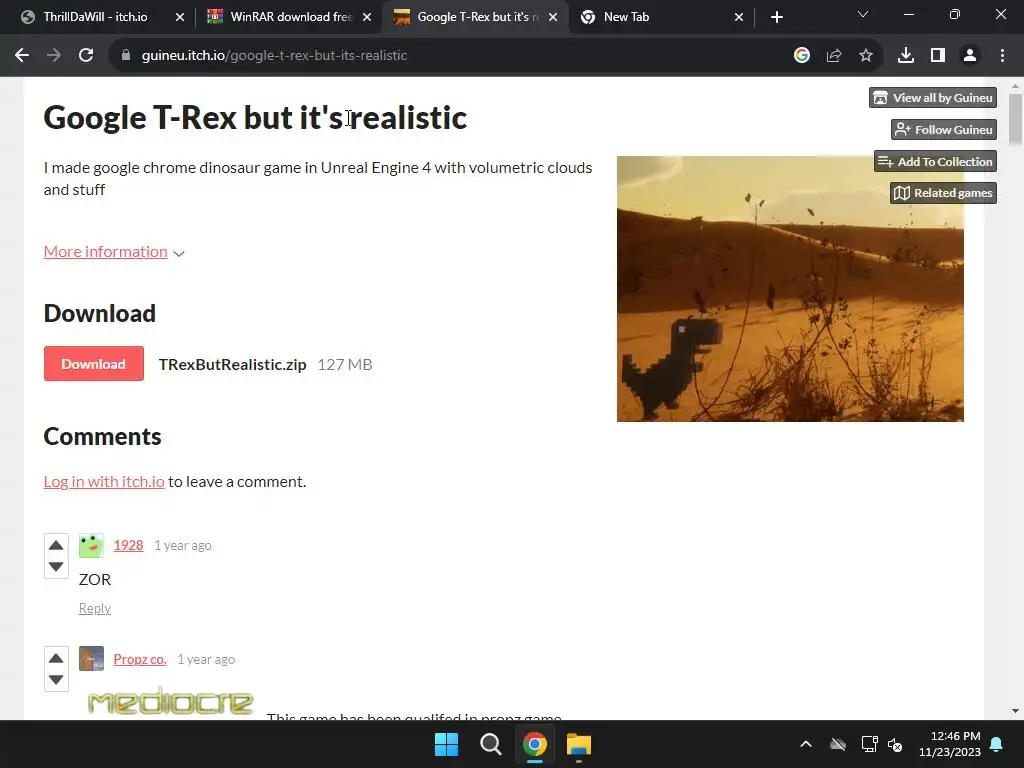Upvote the comment by 1928
This screenshot has height=768, width=1024.
56,545
